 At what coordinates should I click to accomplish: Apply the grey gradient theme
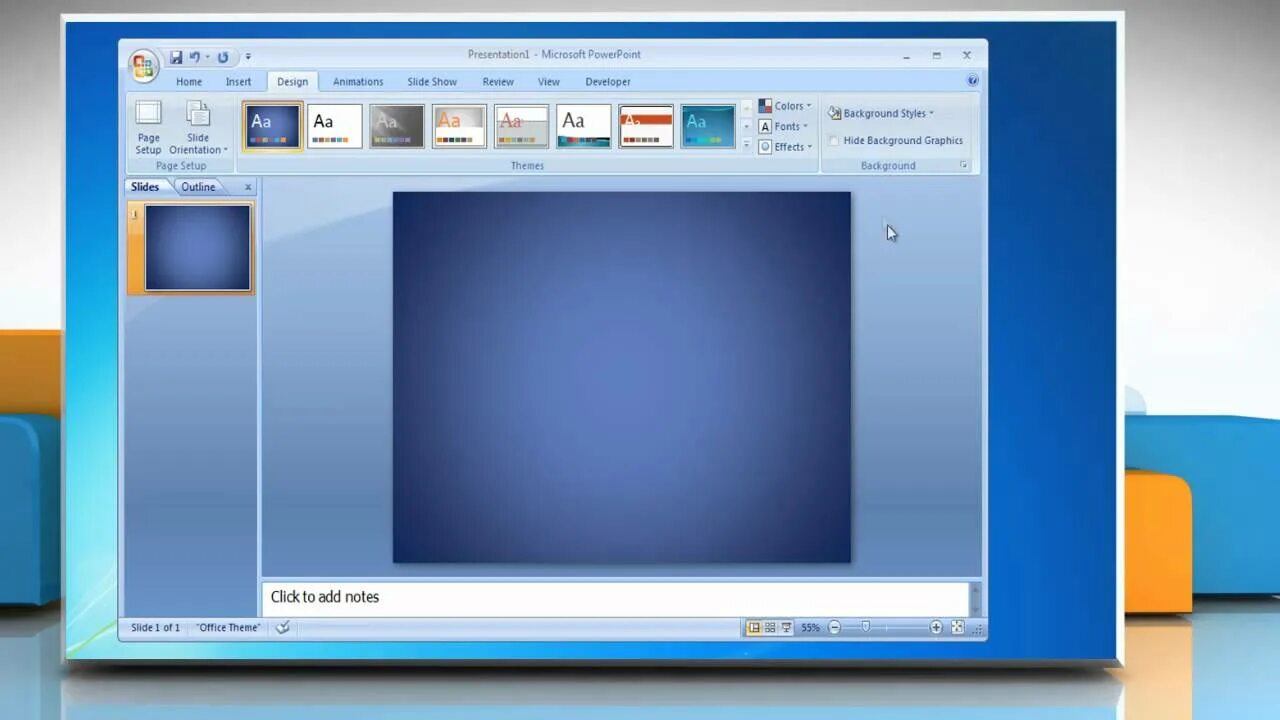(397, 126)
